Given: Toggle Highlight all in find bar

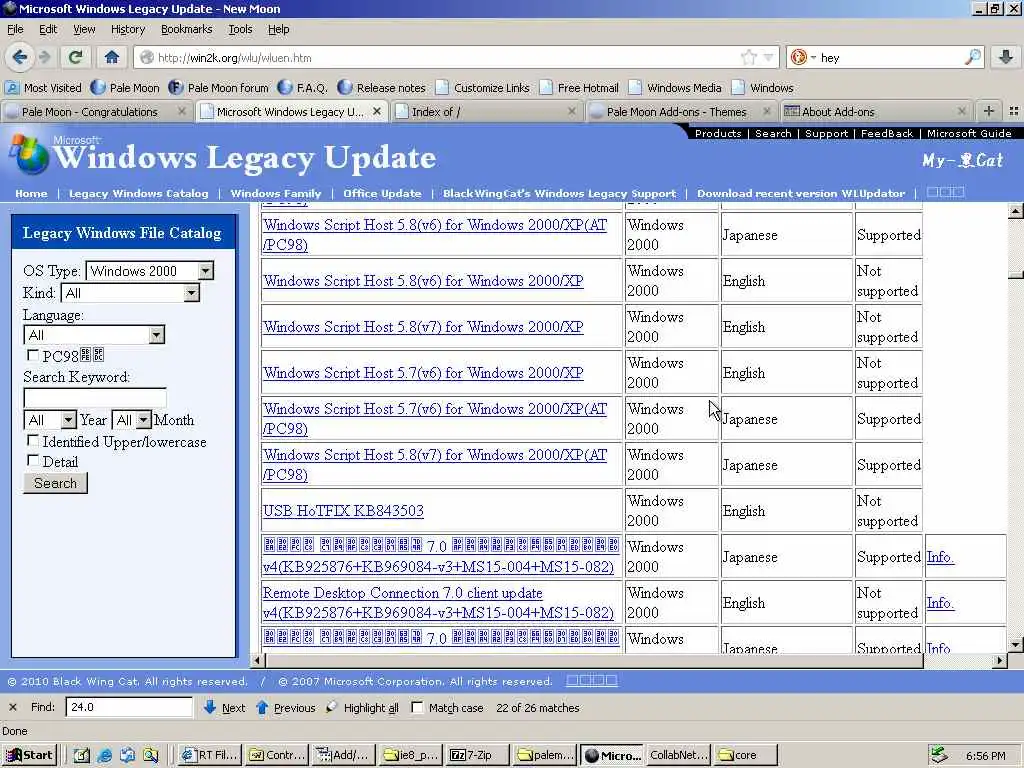Looking at the screenshot, I should pyautogui.click(x=363, y=707).
